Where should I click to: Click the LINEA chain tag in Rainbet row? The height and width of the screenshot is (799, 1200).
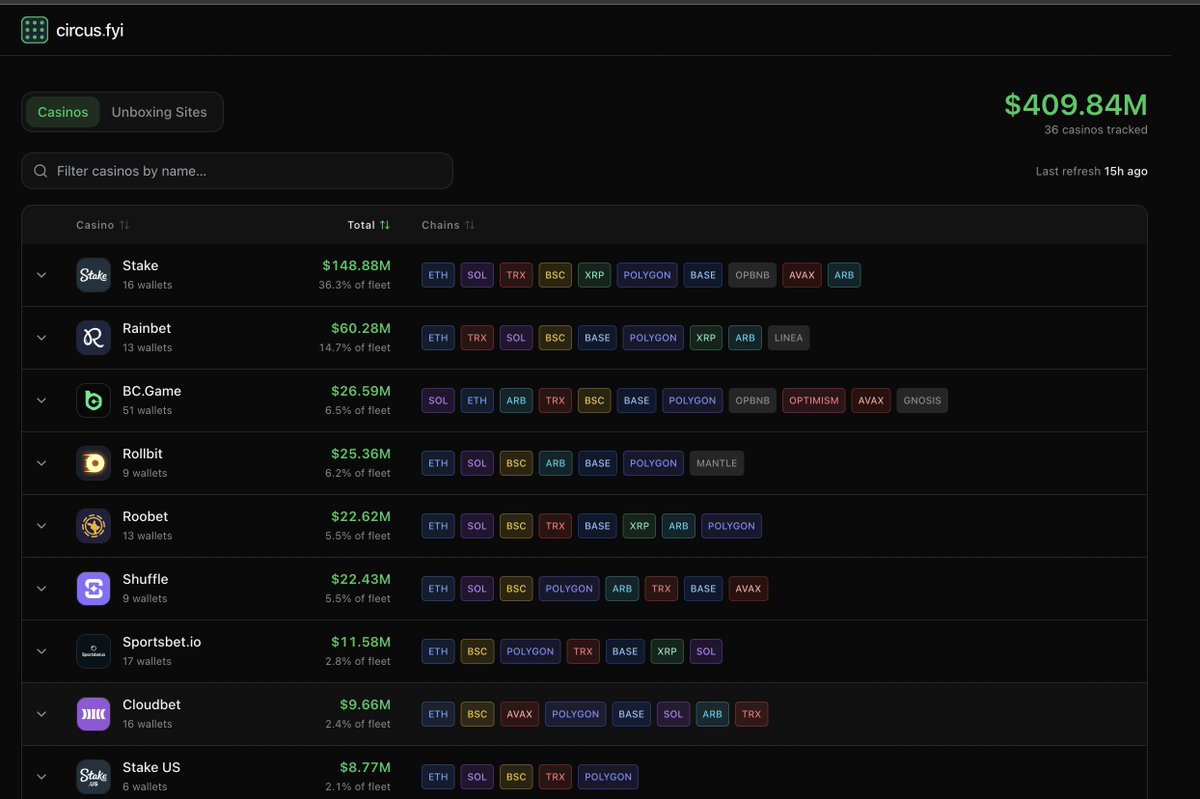coord(788,338)
